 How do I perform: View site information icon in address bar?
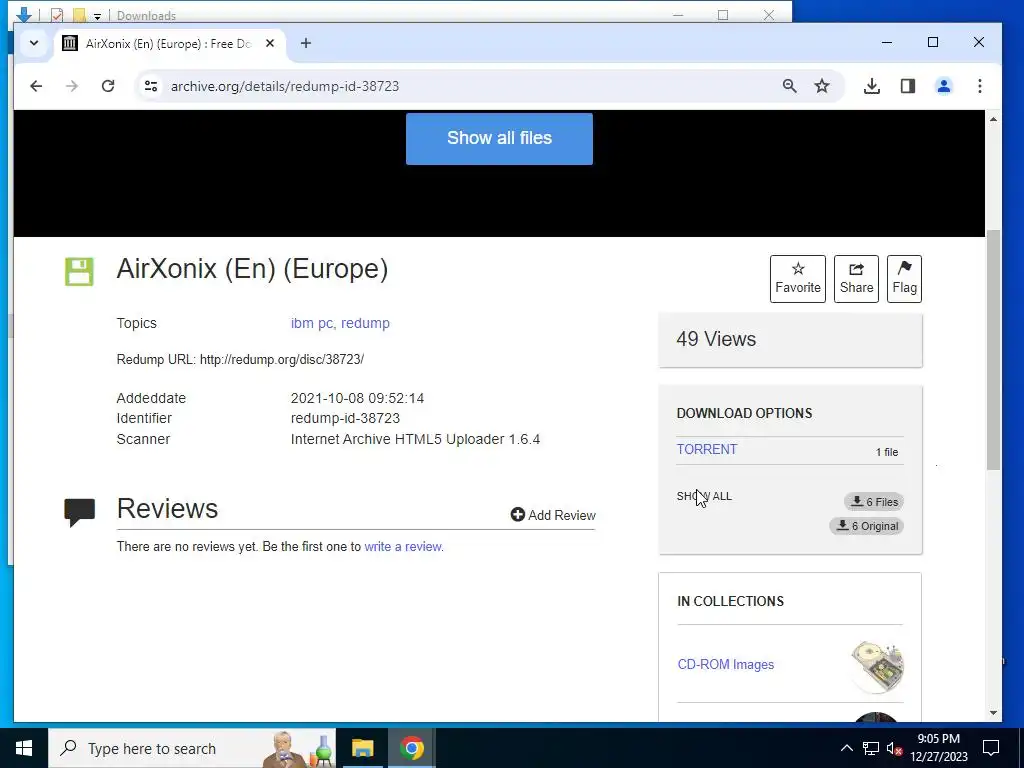(151, 86)
